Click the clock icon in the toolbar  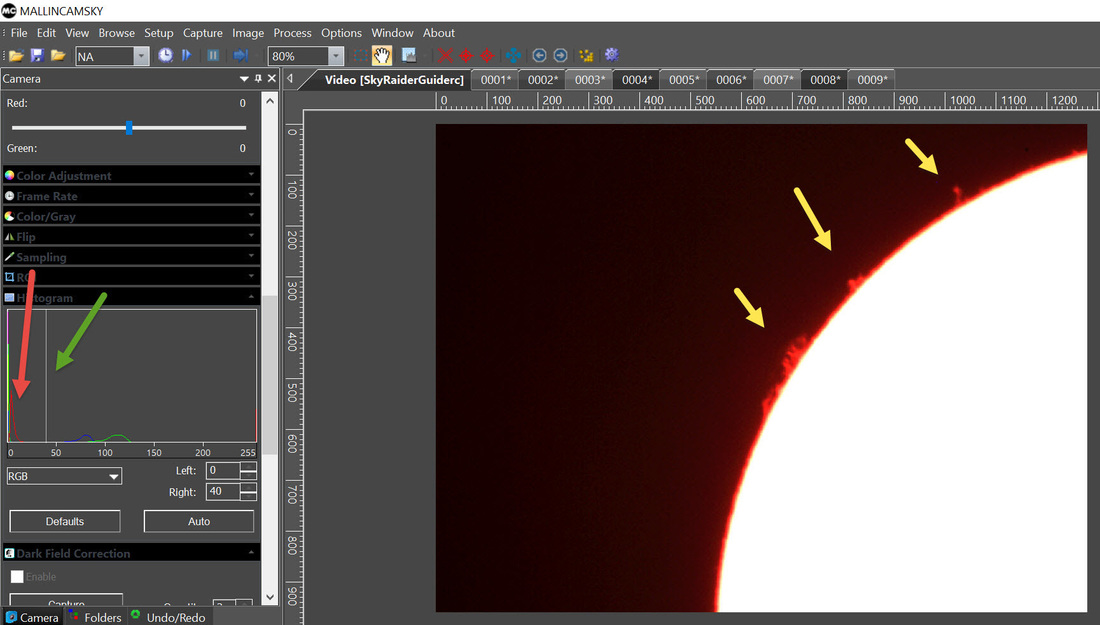click(x=165, y=55)
